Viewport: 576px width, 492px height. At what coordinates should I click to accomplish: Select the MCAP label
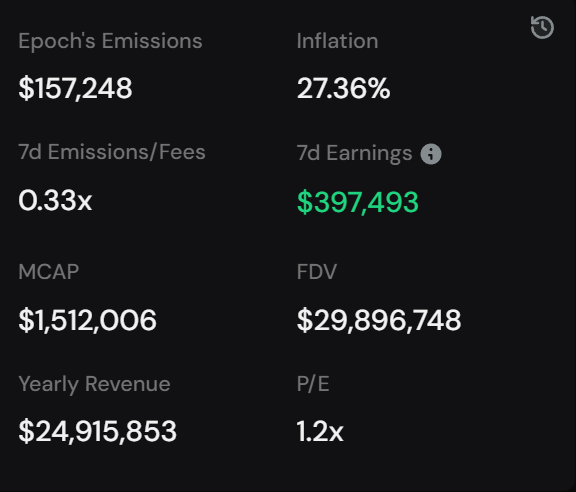[x=49, y=272]
